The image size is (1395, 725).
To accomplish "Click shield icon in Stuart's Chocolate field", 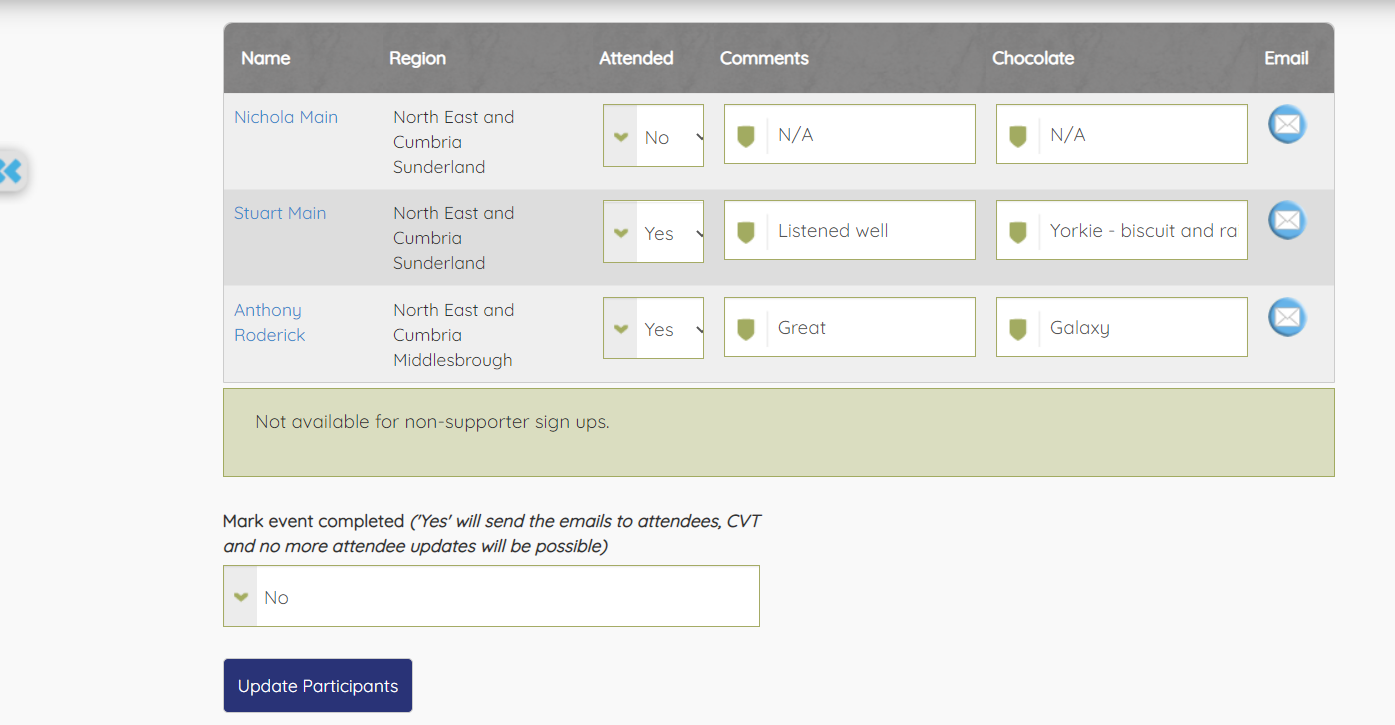I will tap(1018, 232).
